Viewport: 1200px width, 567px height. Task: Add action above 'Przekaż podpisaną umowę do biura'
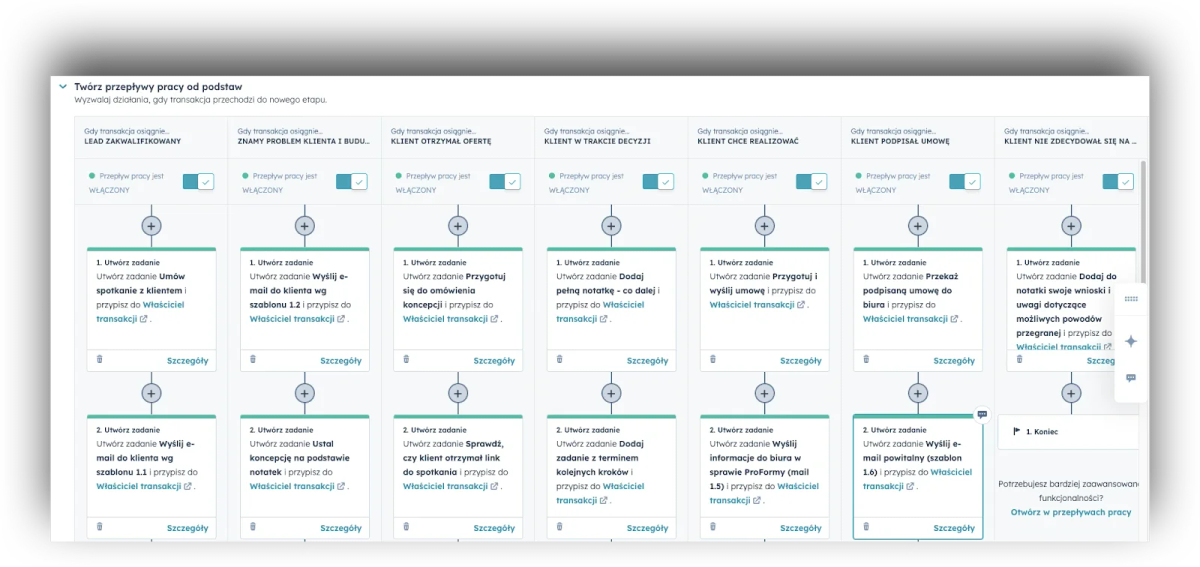click(x=917, y=226)
